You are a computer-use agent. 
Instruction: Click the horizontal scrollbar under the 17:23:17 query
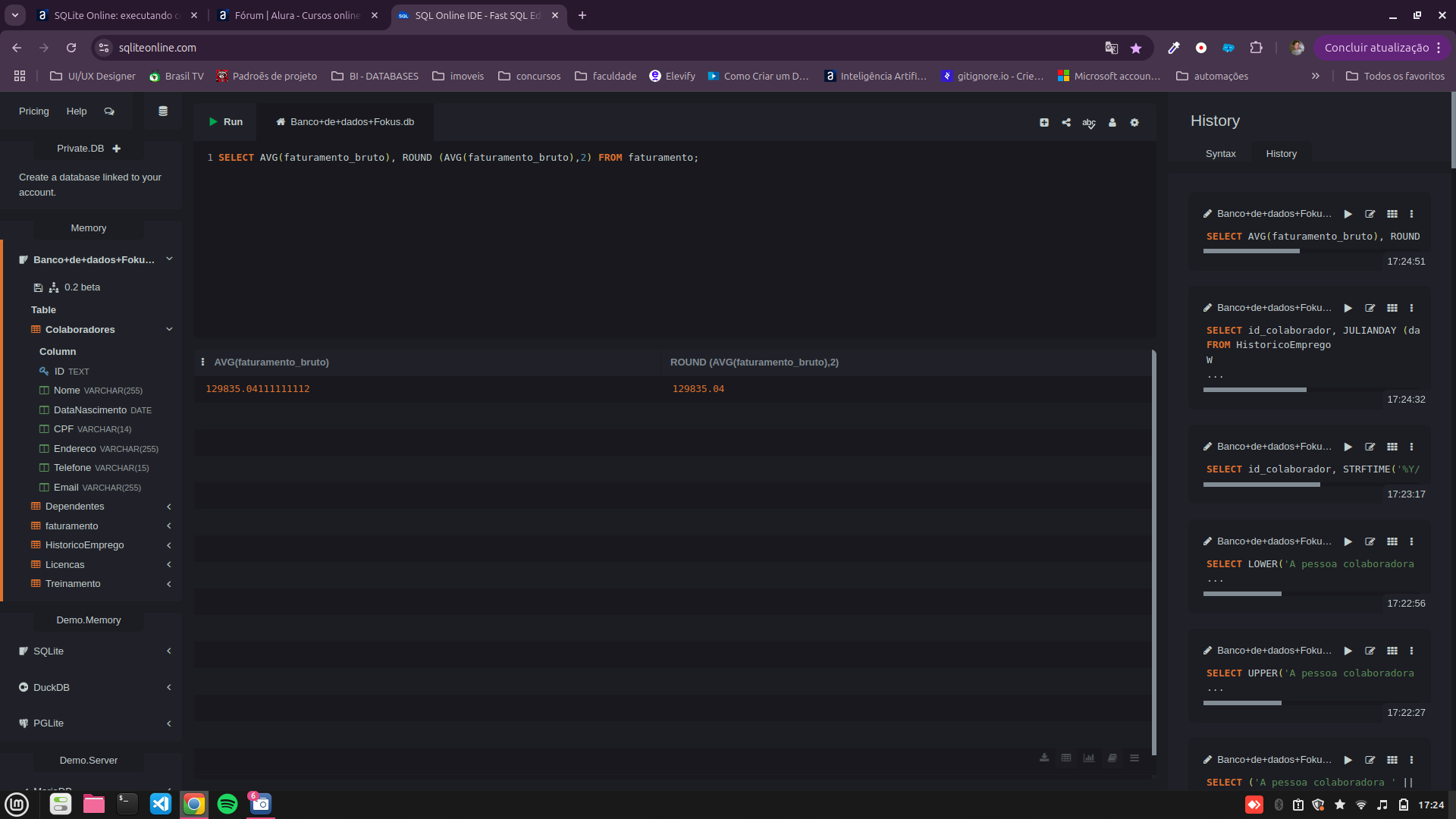[1262, 485]
